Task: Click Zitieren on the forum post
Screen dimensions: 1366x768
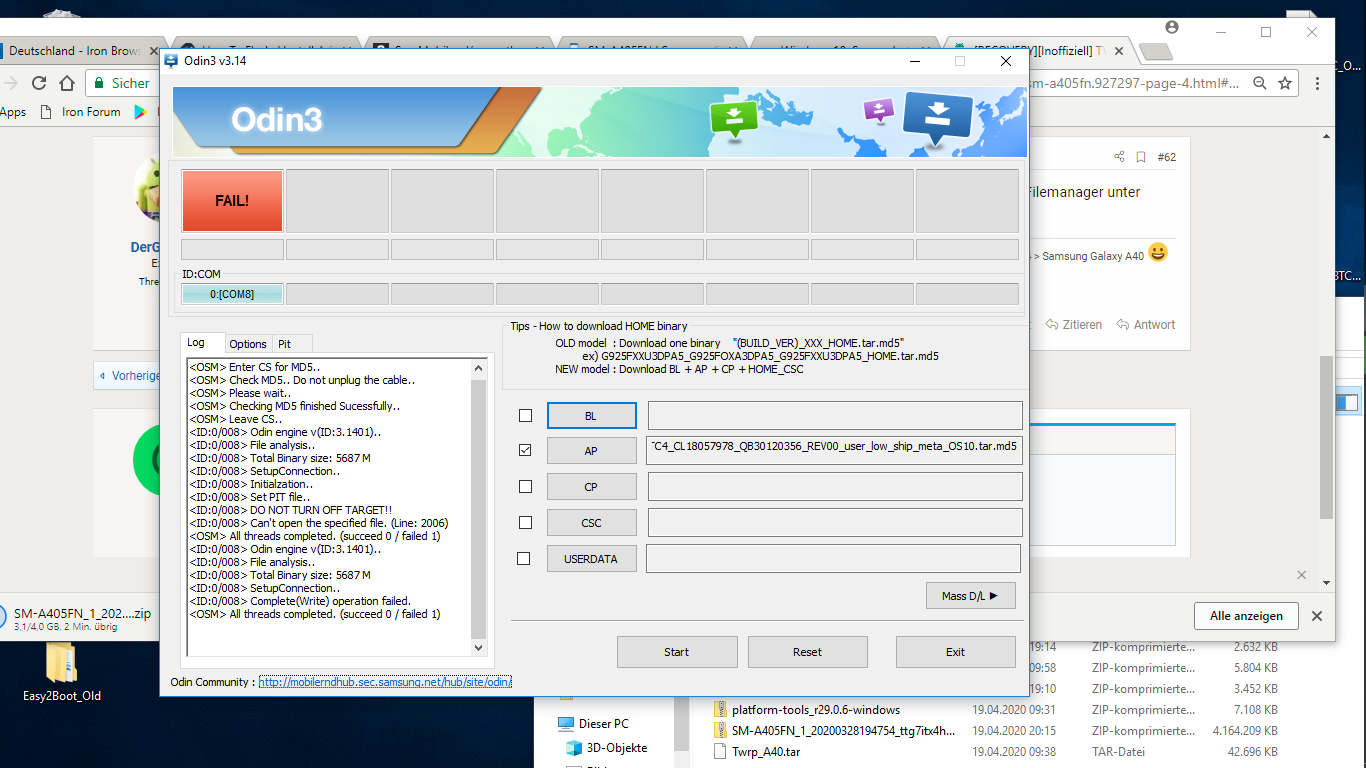Action: click(1074, 325)
